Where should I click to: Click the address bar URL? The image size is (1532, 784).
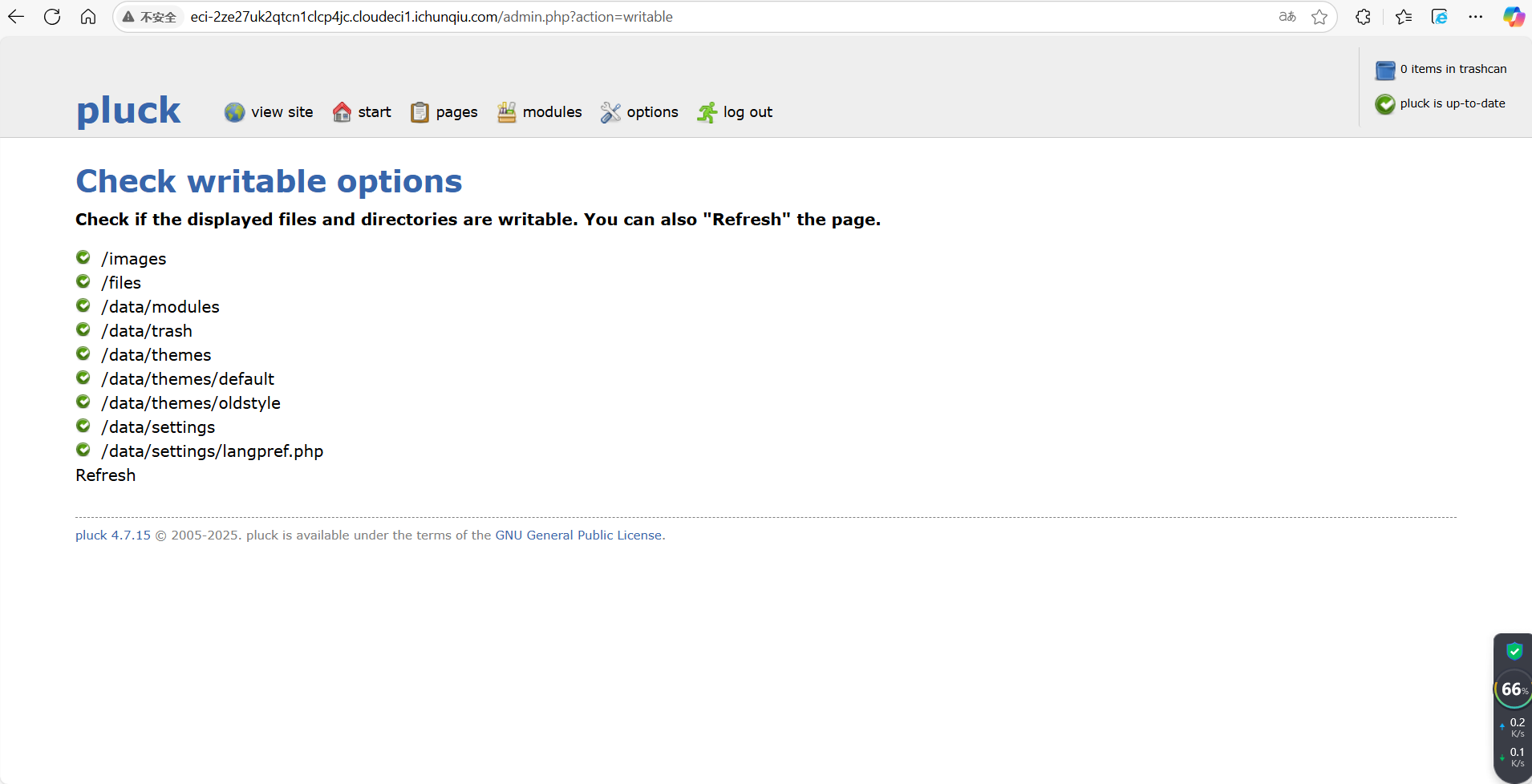tap(432, 17)
